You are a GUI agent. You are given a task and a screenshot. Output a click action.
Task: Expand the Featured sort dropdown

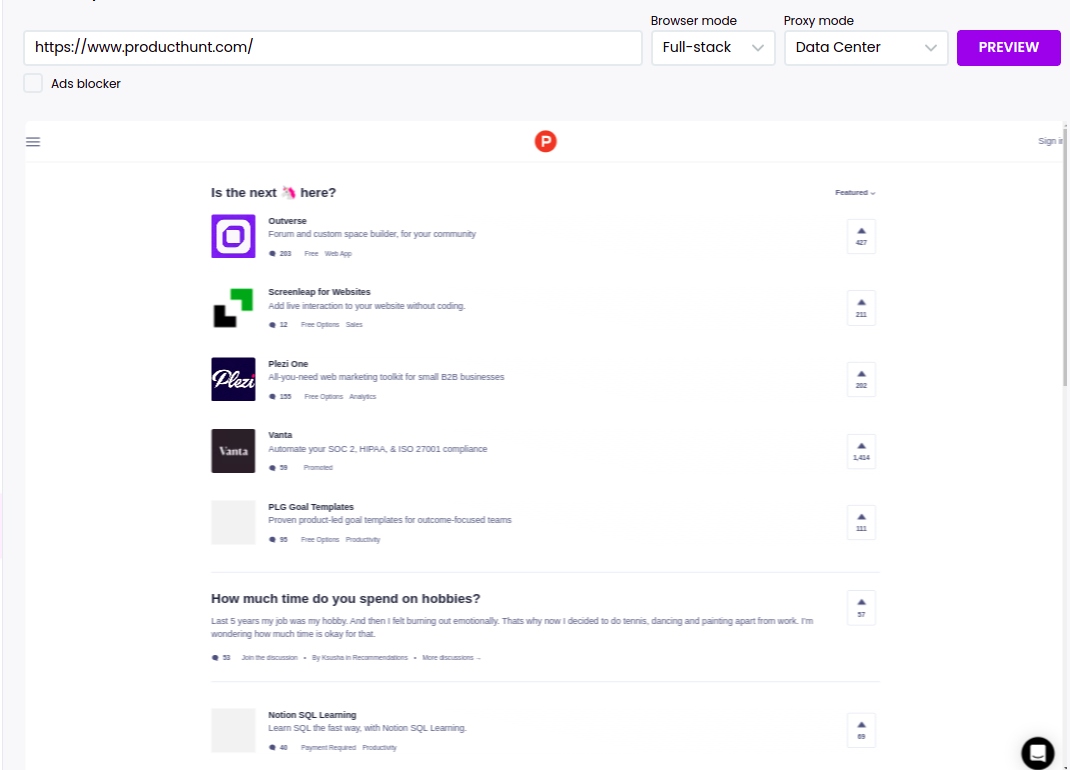[x=854, y=192]
